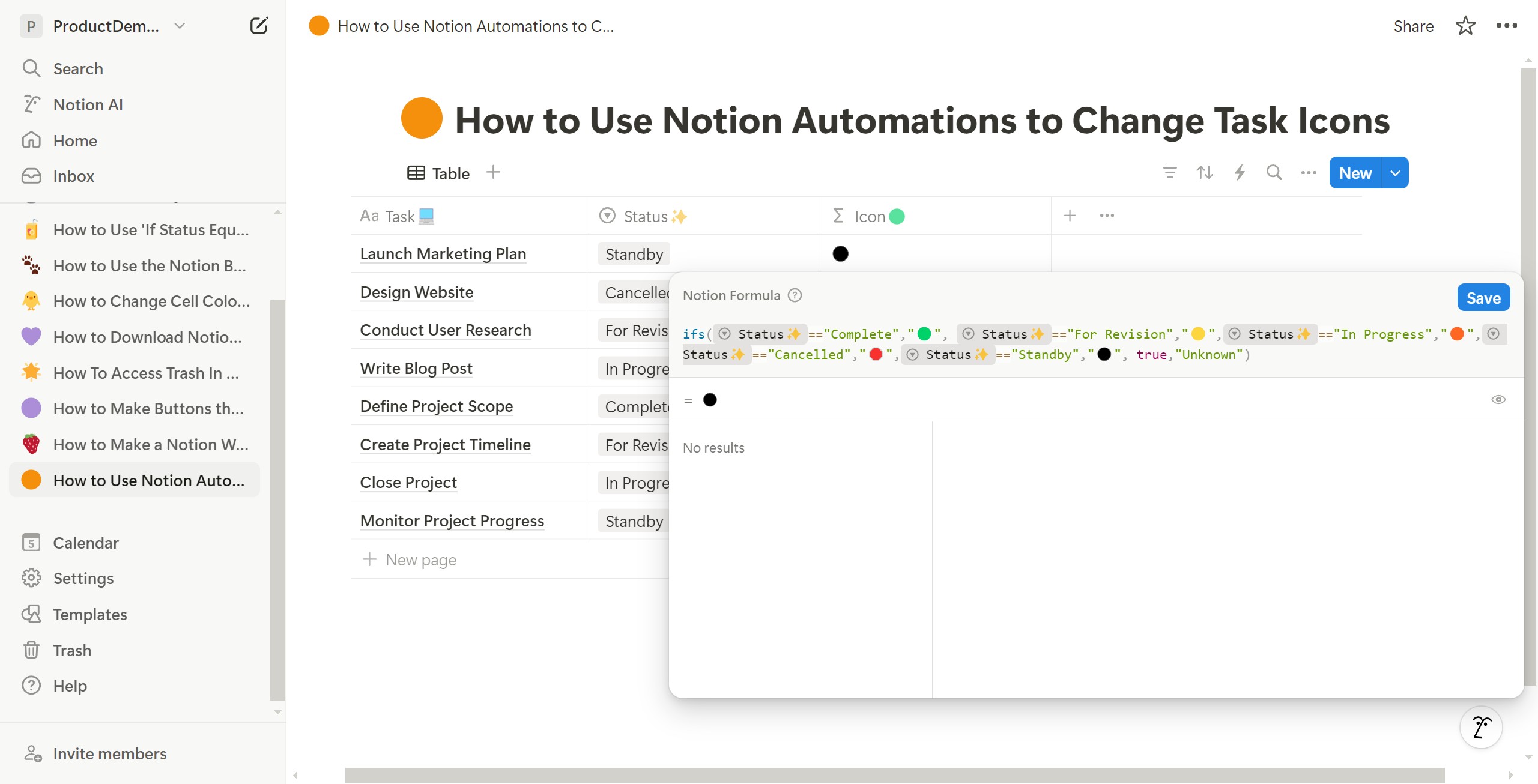
Task: Open the Design Website task
Action: click(417, 292)
